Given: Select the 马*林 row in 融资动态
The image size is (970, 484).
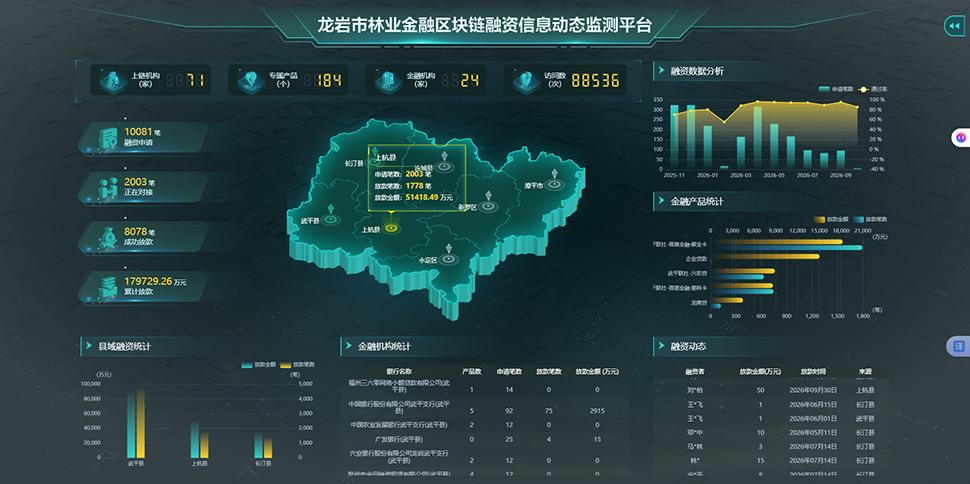Looking at the screenshot, I should click(771, 446).
